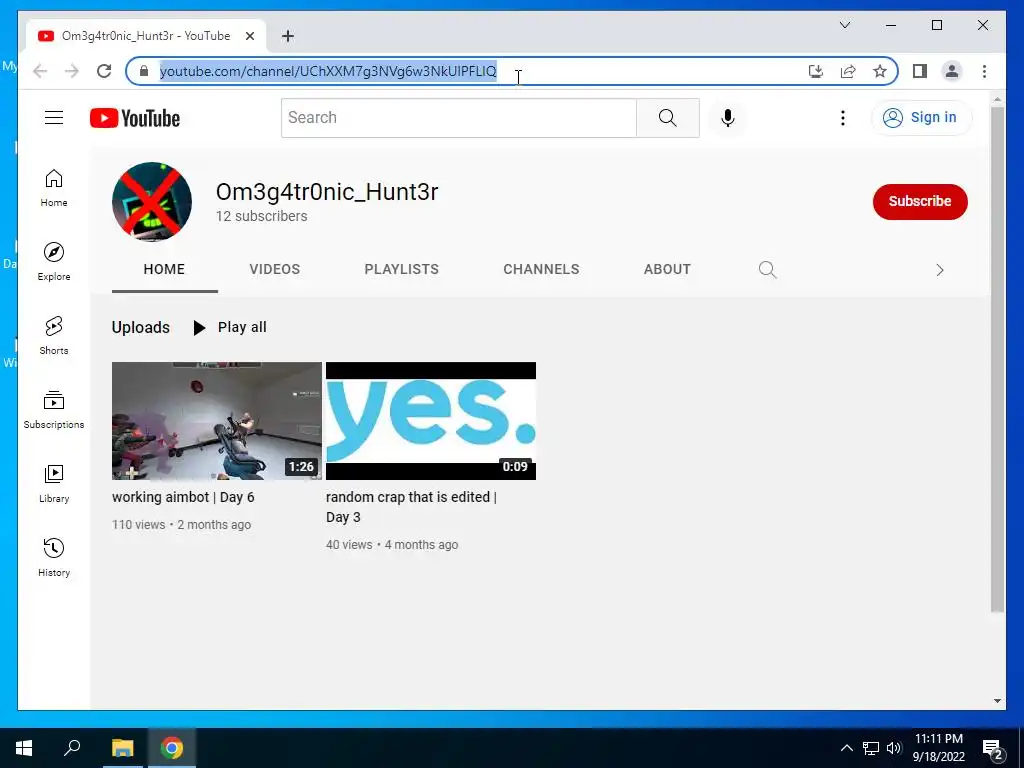Expand the tab search dropdown arrow
The height and width of the screenshot is (768, 1024).
tap(844, 25)
